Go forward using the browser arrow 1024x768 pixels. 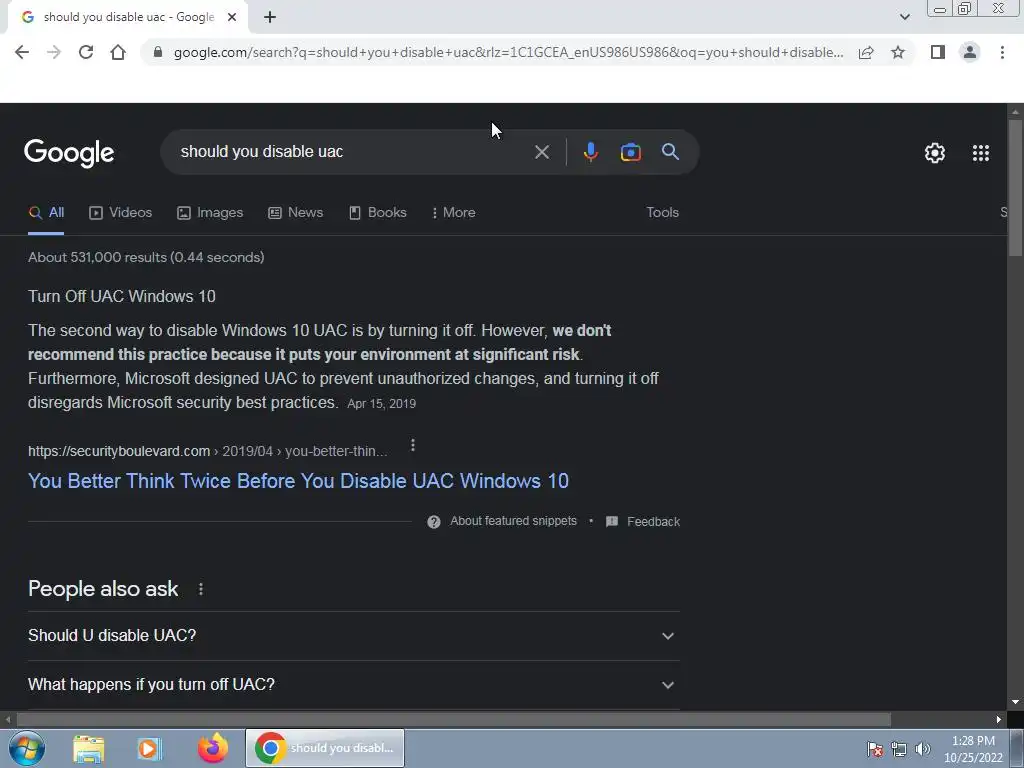(54, 52)
